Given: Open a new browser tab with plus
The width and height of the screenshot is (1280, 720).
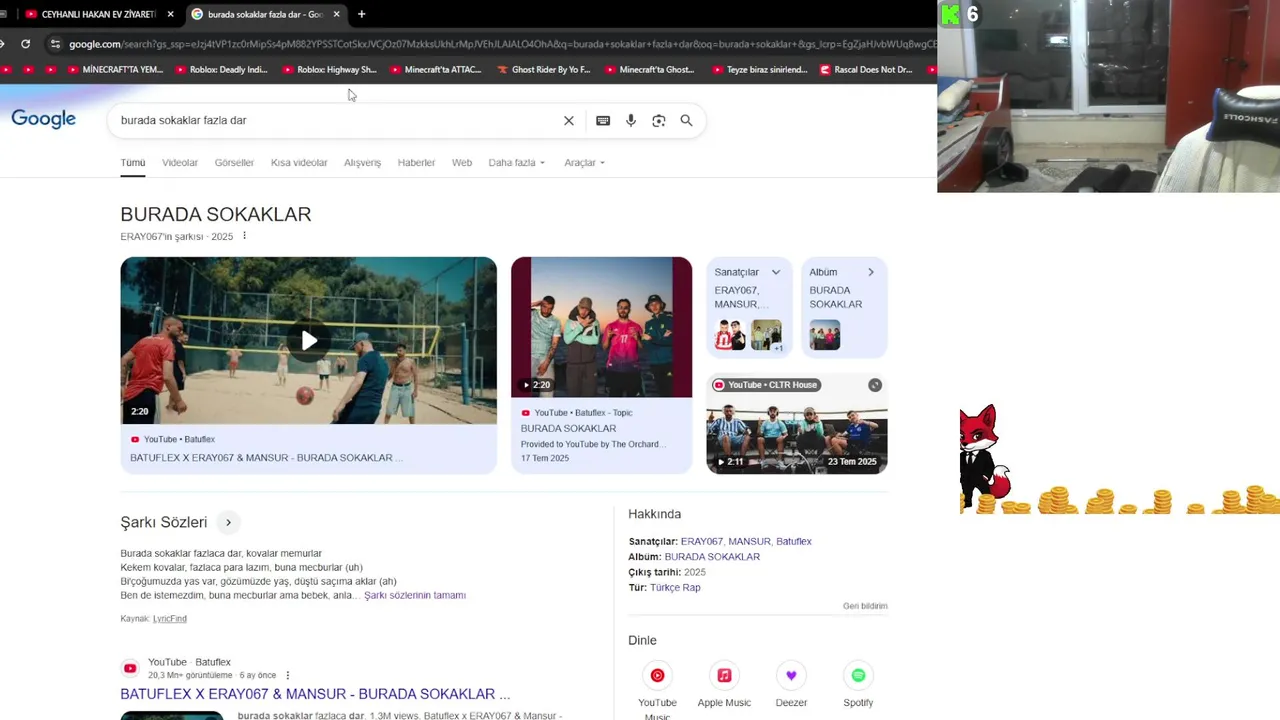Looking at the screenshot, I should pyautogui.click(x=361, y=14).
